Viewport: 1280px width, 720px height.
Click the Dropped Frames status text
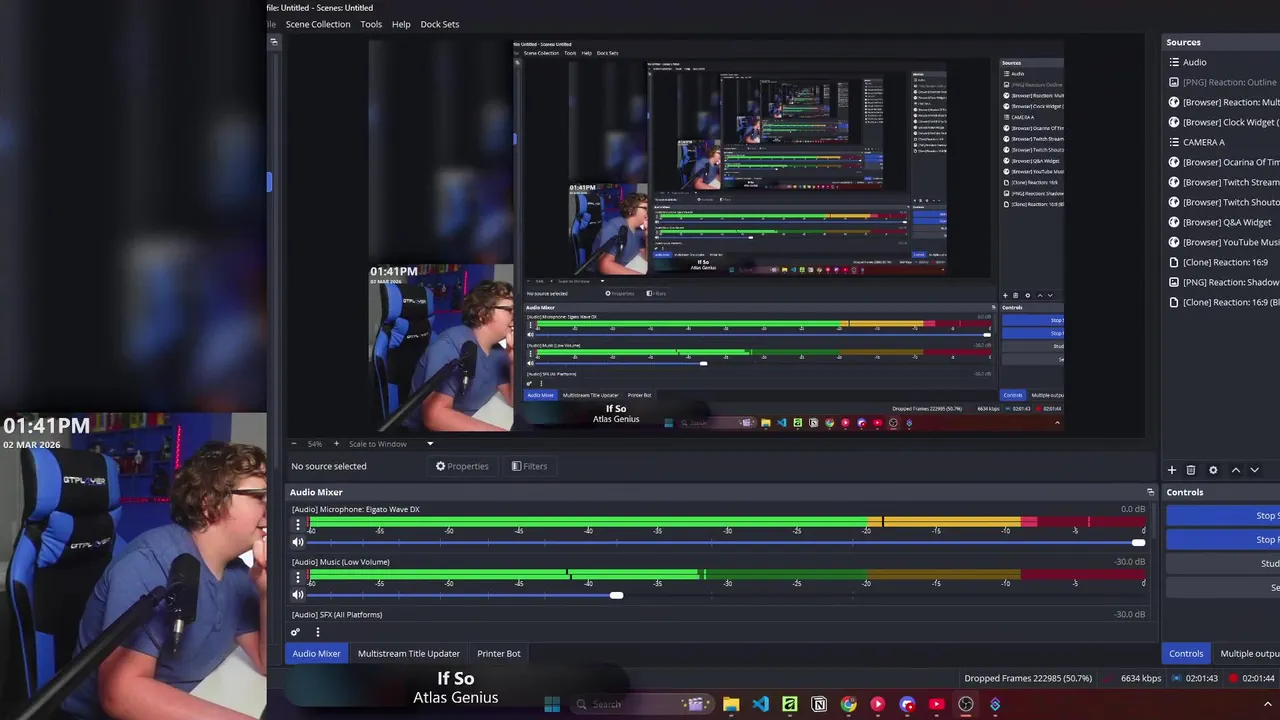pos(1028,678)
